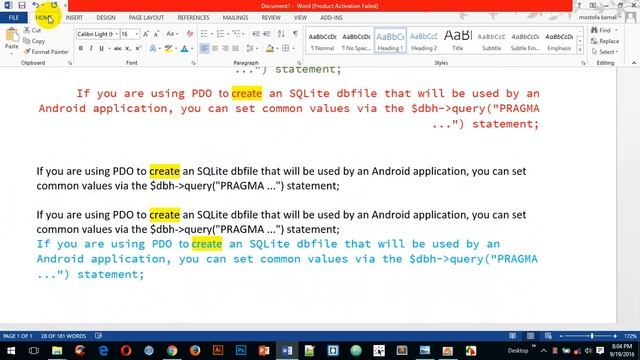Increase font size with Grow Font
This screenshot has height=360, width=640.
pyautogui.click(x=146, y=34)
